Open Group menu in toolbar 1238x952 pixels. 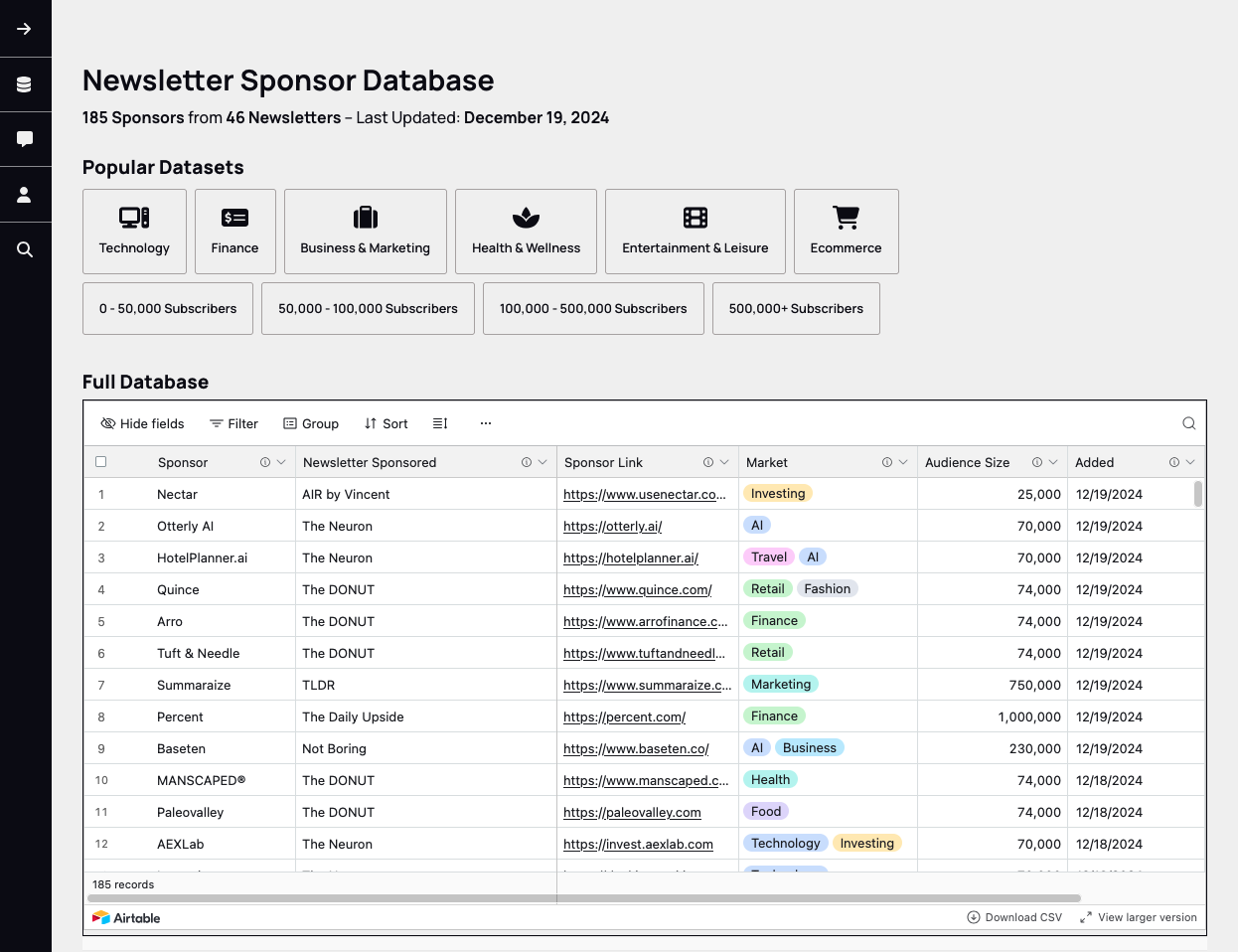pos(311,423)
